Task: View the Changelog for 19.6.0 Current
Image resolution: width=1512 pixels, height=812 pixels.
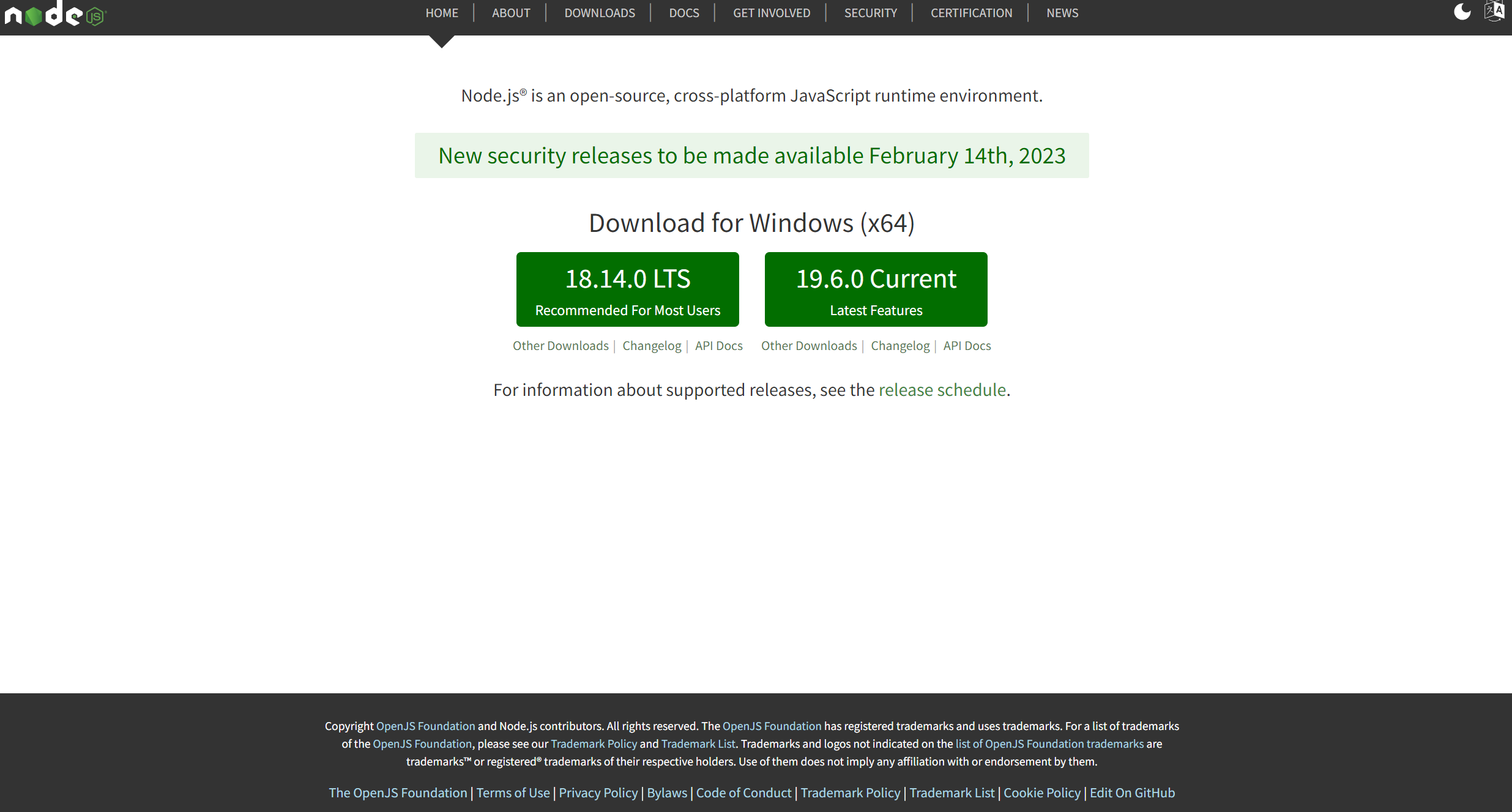Action: [899, 346]
